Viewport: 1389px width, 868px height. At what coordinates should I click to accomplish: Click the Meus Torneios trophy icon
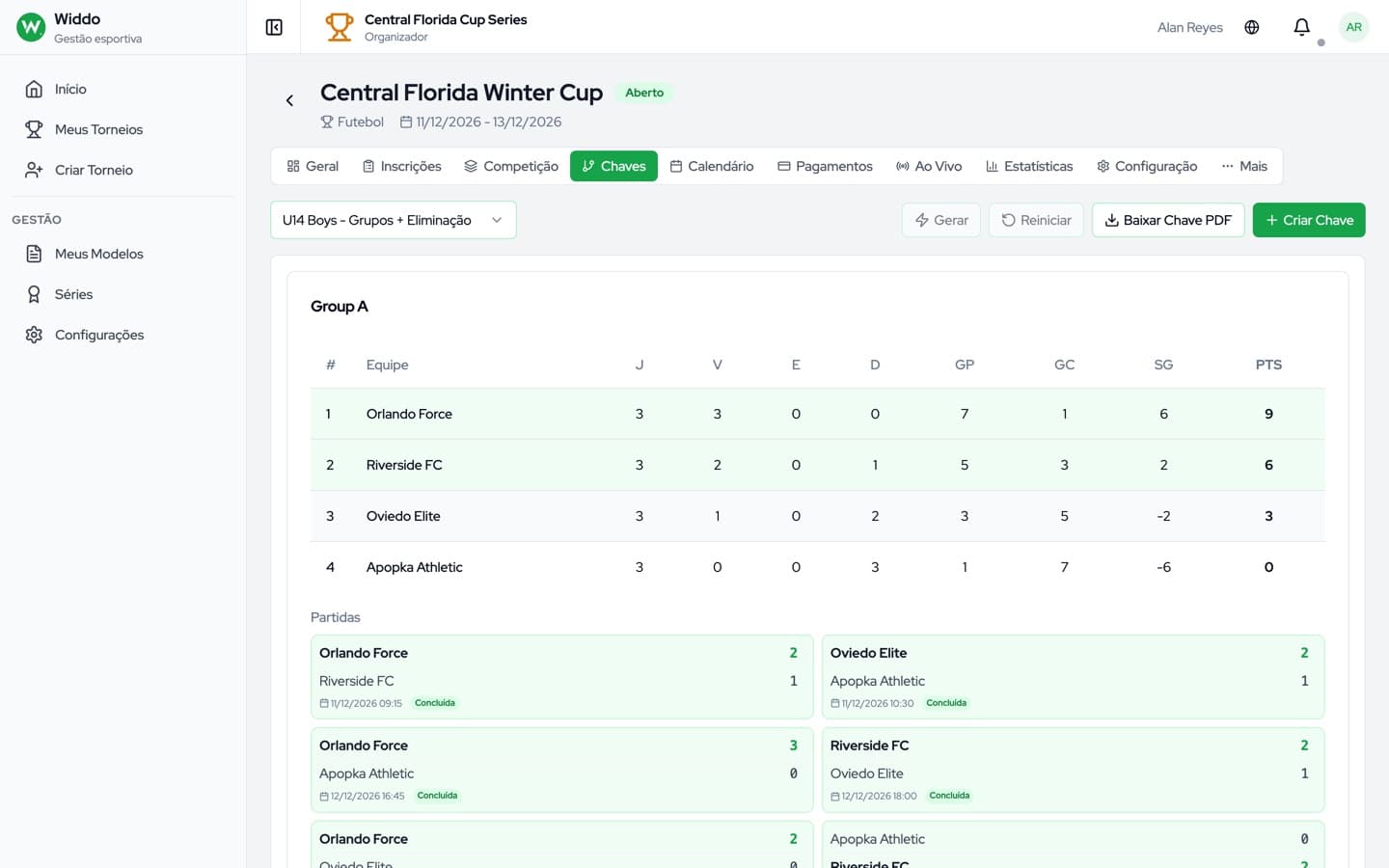(x=34, y=129)
